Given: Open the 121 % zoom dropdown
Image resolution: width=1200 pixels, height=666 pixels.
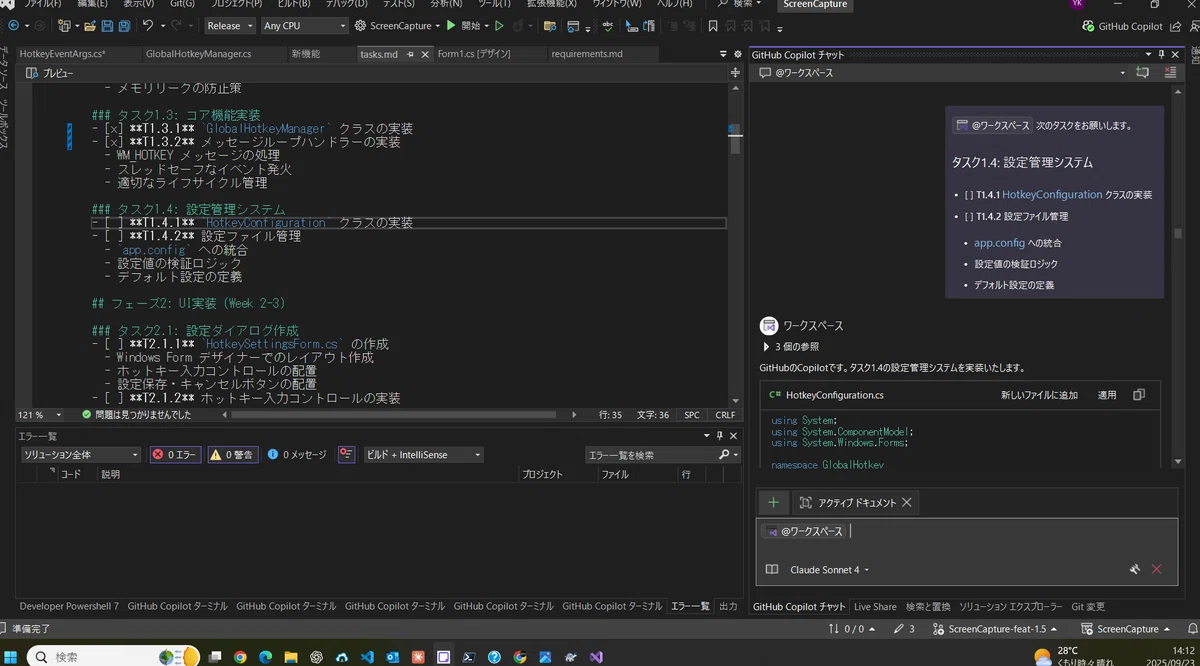Looking at the screenshot, I should (x=39, y=414).
